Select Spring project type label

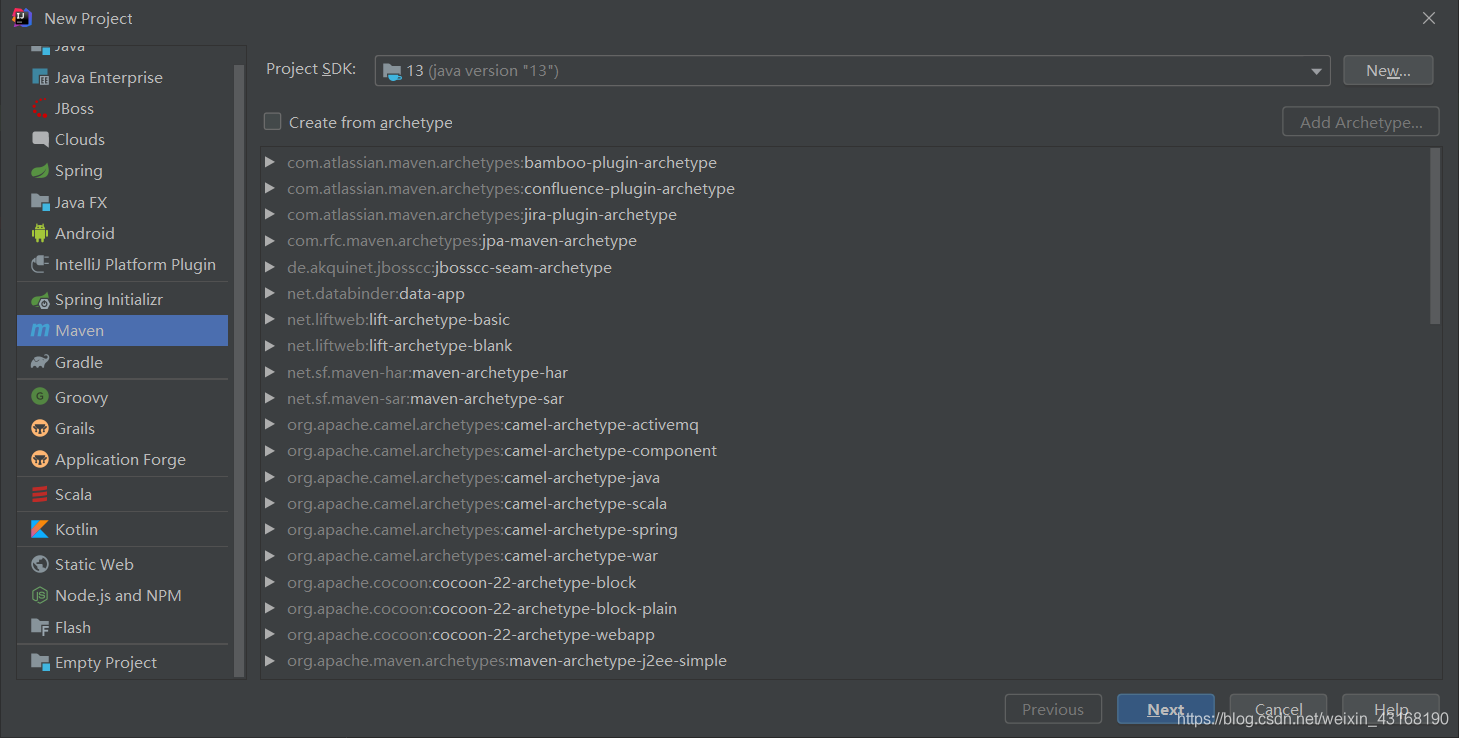coord(79,170)
